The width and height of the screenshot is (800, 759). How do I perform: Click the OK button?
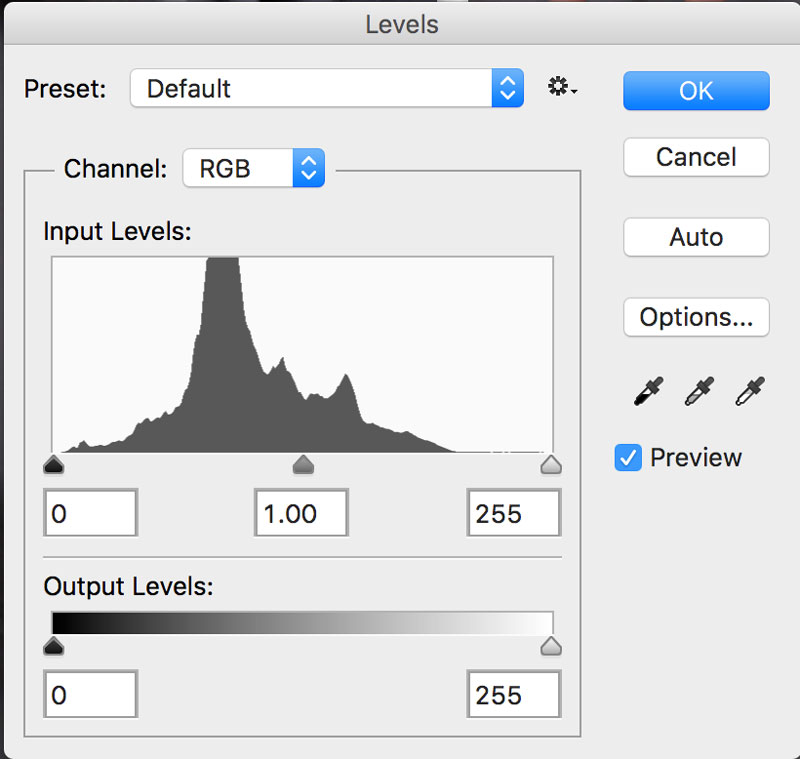(x=696, y=91)
